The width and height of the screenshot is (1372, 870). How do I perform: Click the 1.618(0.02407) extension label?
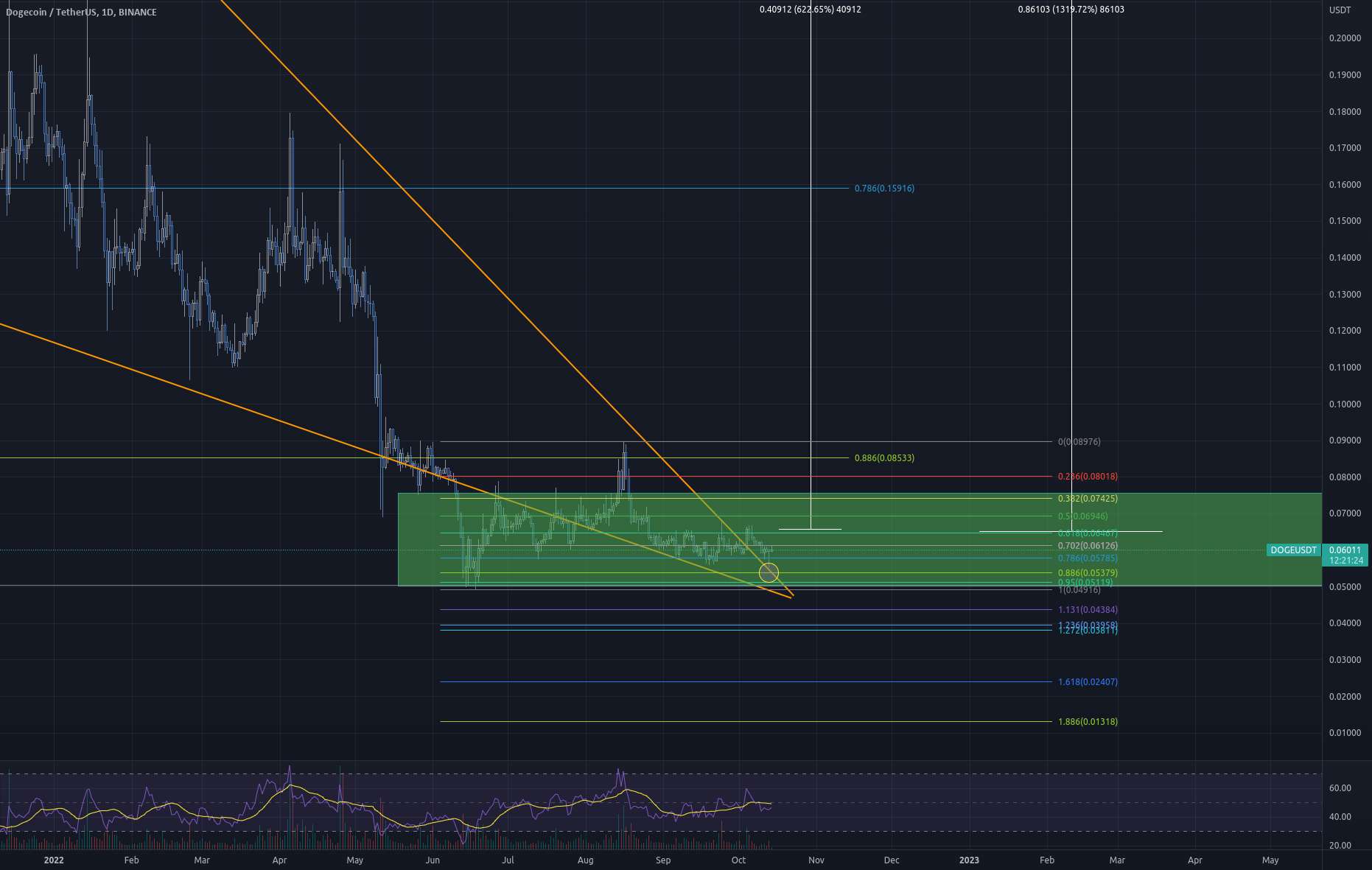[x=1088, y=682]
